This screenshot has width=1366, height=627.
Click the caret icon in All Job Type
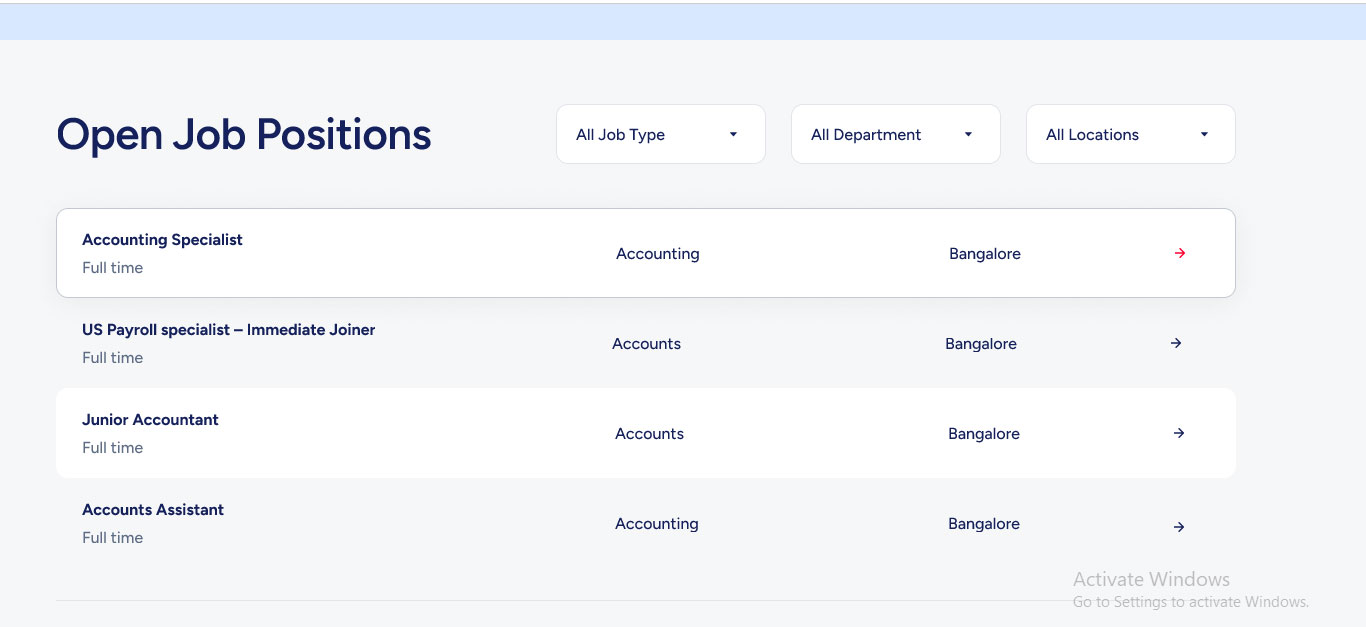(x=733, y=134)
